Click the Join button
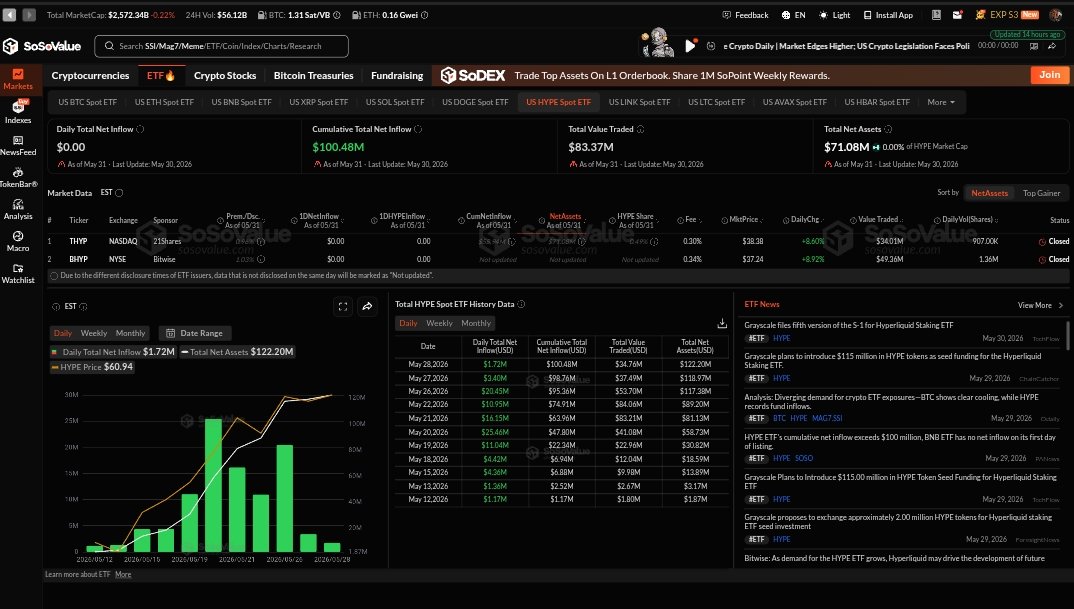This screenshot has width=1074, height=609. point(1049,75)
